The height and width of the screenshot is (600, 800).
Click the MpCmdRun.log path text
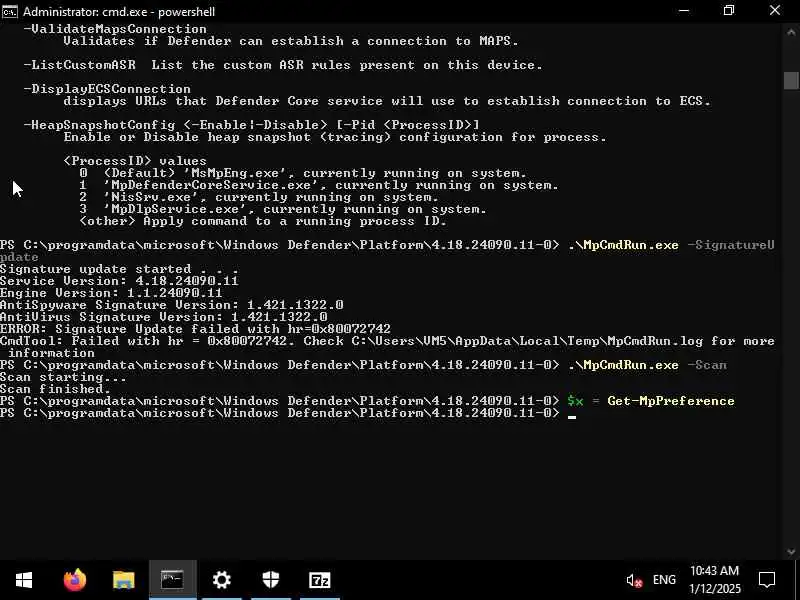(527, 341)
